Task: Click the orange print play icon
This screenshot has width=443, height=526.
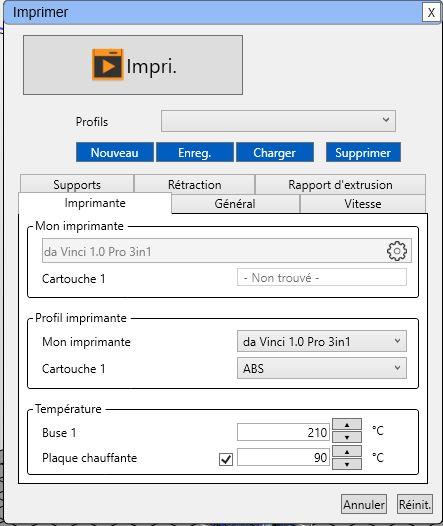Action: coord(108,64)
